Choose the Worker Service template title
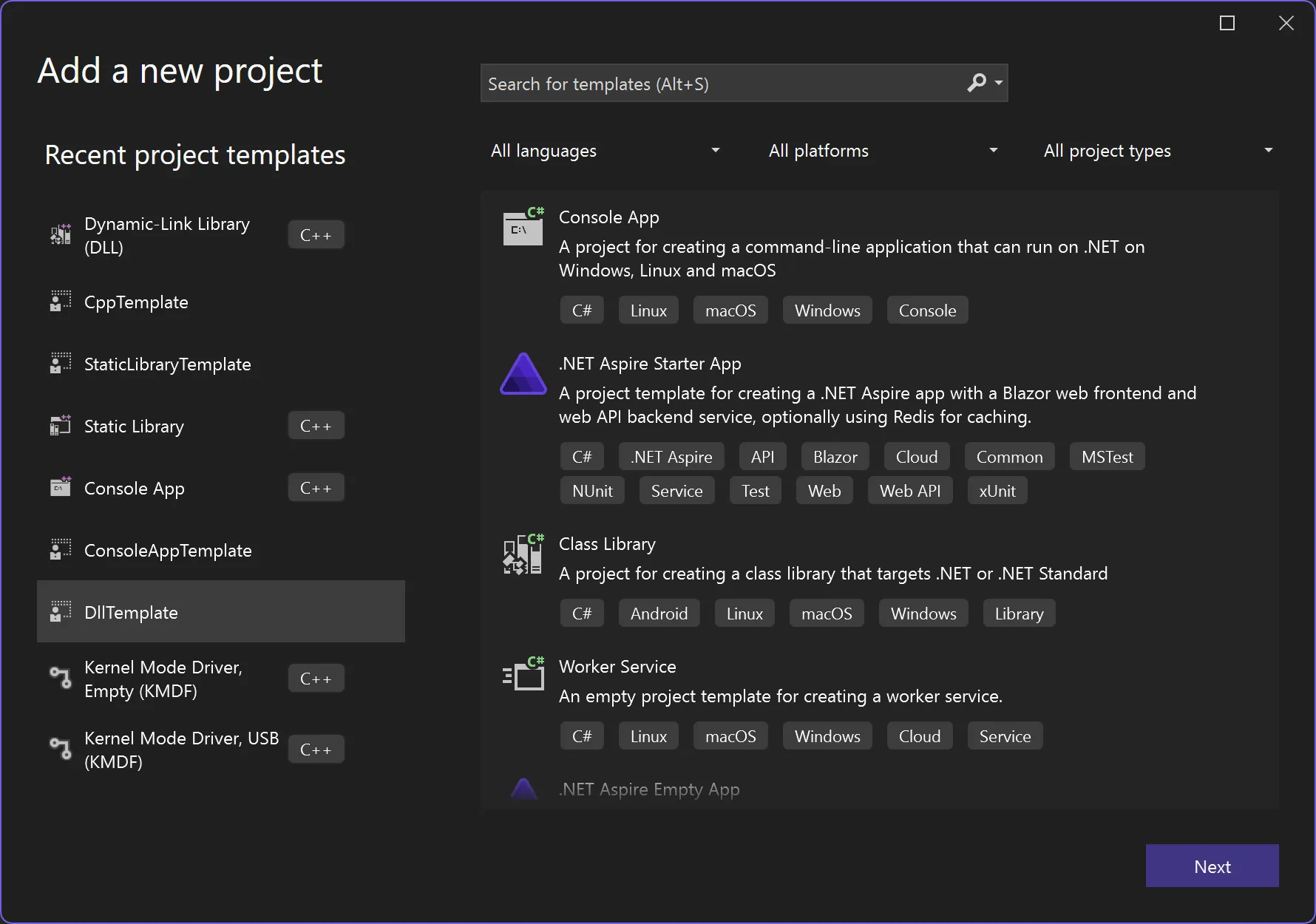Image resolution: width=1316 pixels, height=924 pixels. (x=617, y=667)
